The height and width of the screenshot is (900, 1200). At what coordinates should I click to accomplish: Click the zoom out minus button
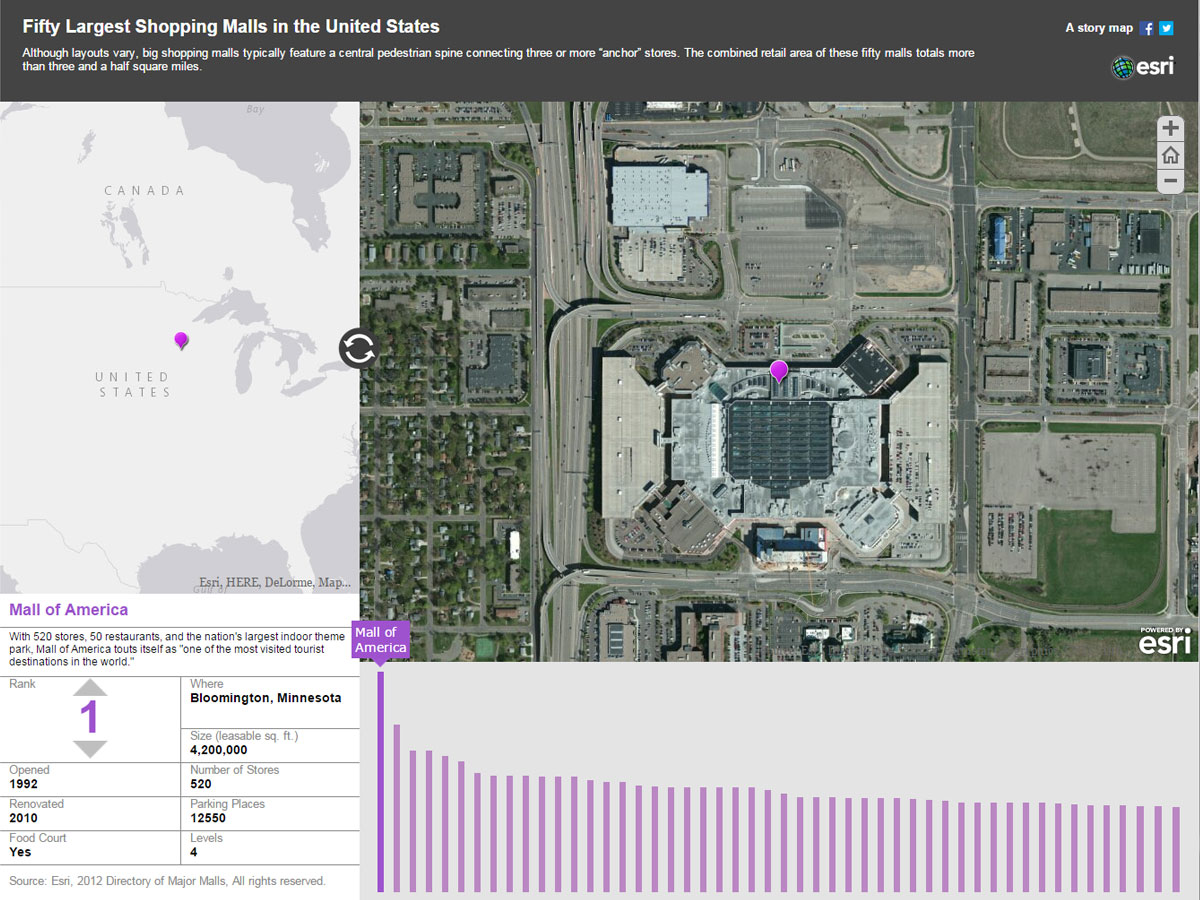point(1170,182)
